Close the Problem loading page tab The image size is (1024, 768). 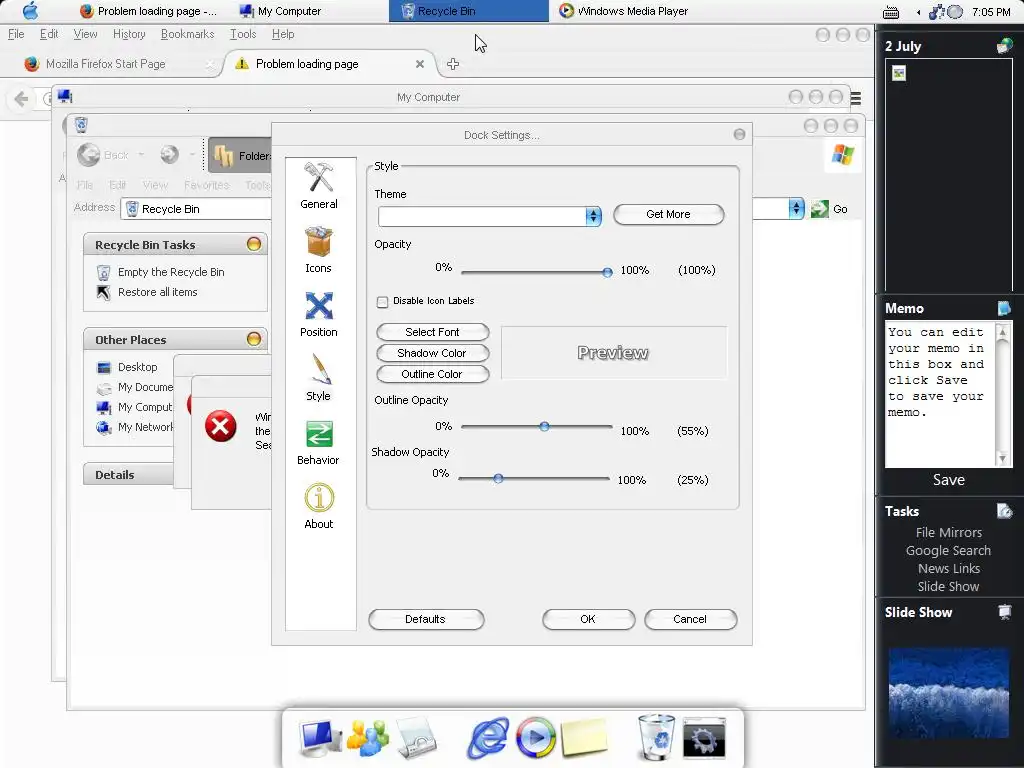[420, 64]
